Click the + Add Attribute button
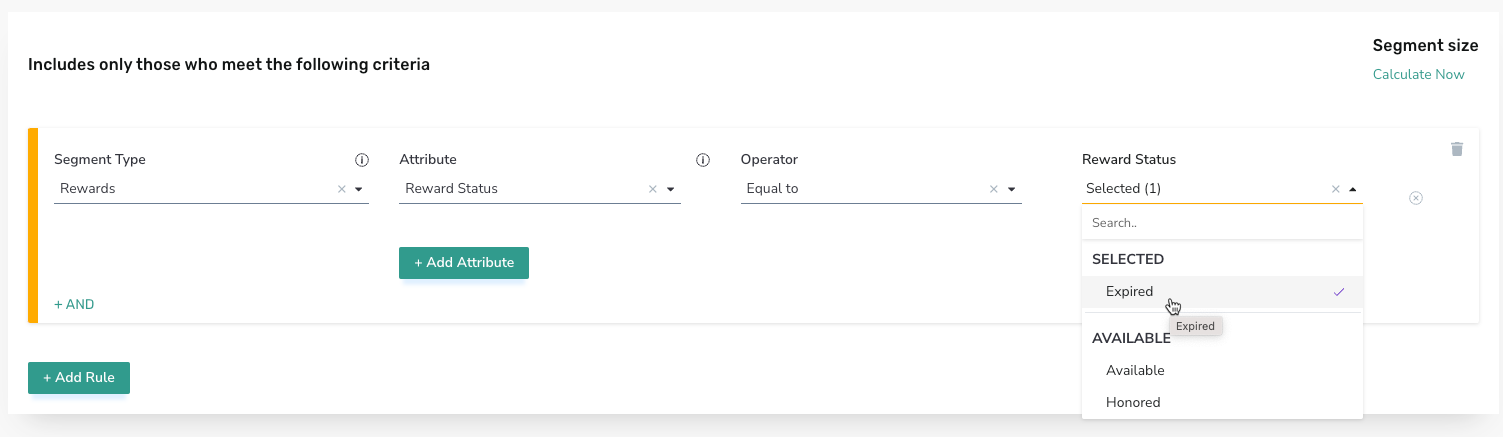The height and width of the screenshot is (437, 1503). pyautogui.click(x=464, y=263)
